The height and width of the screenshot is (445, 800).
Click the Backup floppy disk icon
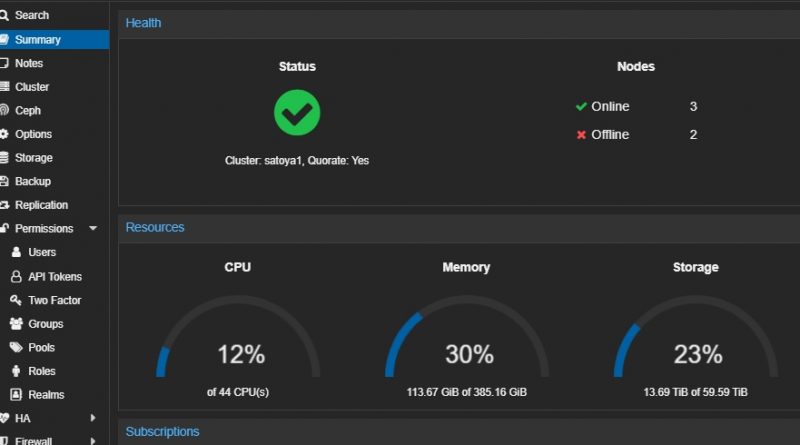(5, 182)
